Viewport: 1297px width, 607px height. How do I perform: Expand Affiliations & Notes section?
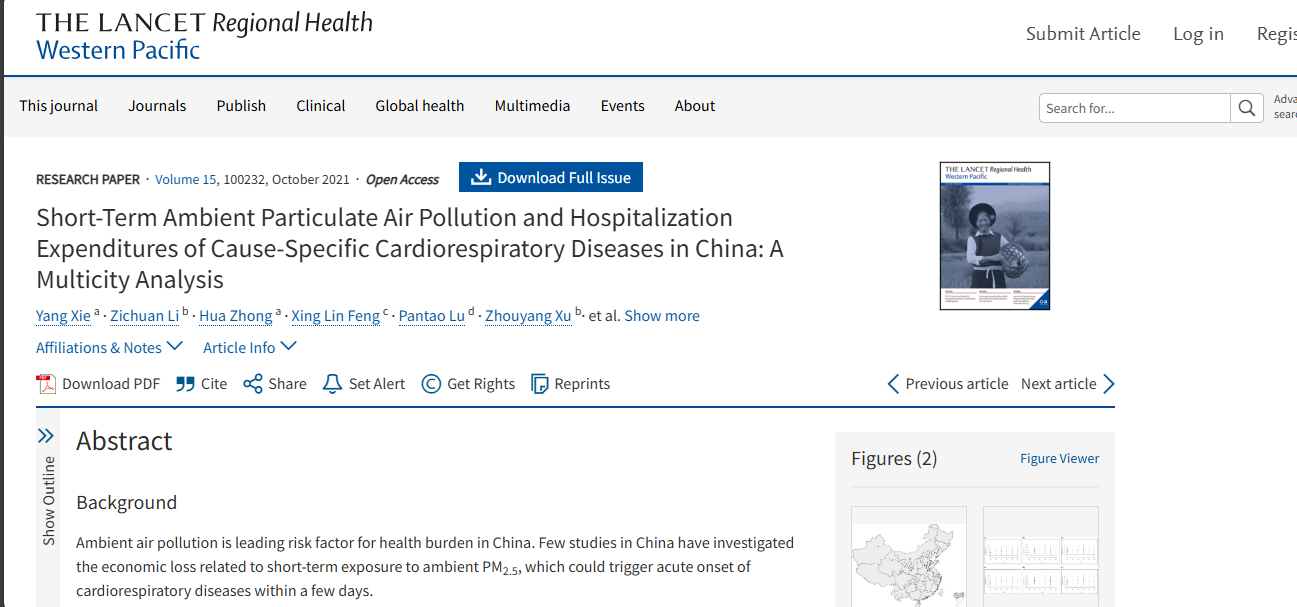pyautogui.click(x=109, y=347)
